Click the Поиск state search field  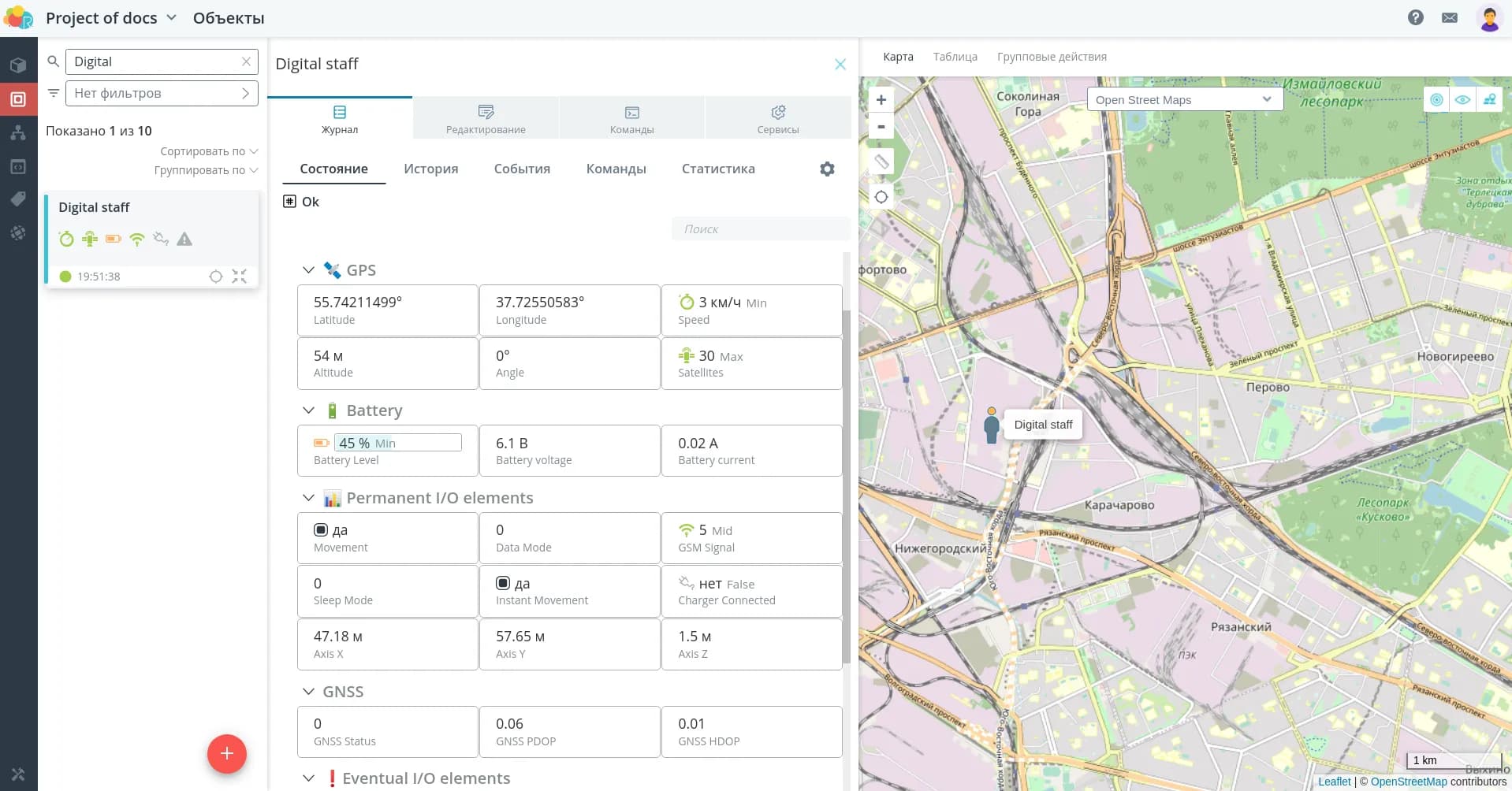(x=759, y=229)
